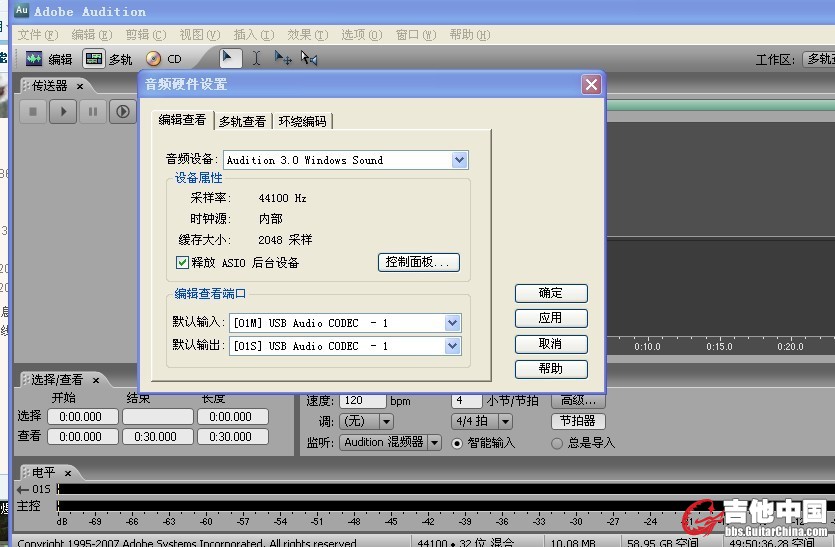This screenshot has width=835, height=547.
Task: Open the 默认输出 port dropdown
Action: [452, 346]
